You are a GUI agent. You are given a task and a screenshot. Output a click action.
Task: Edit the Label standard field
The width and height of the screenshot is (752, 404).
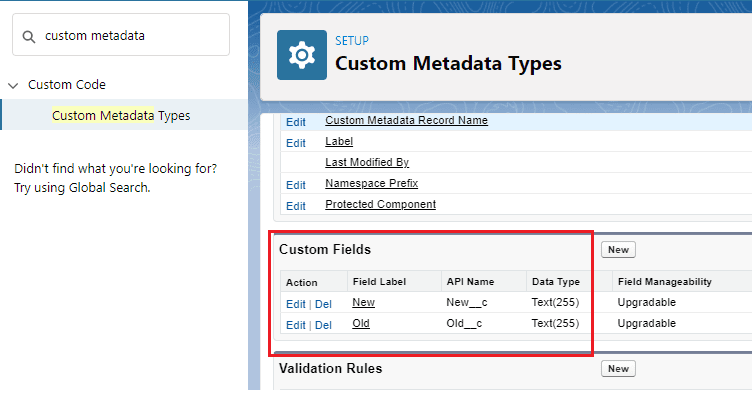tap(296, 143)
